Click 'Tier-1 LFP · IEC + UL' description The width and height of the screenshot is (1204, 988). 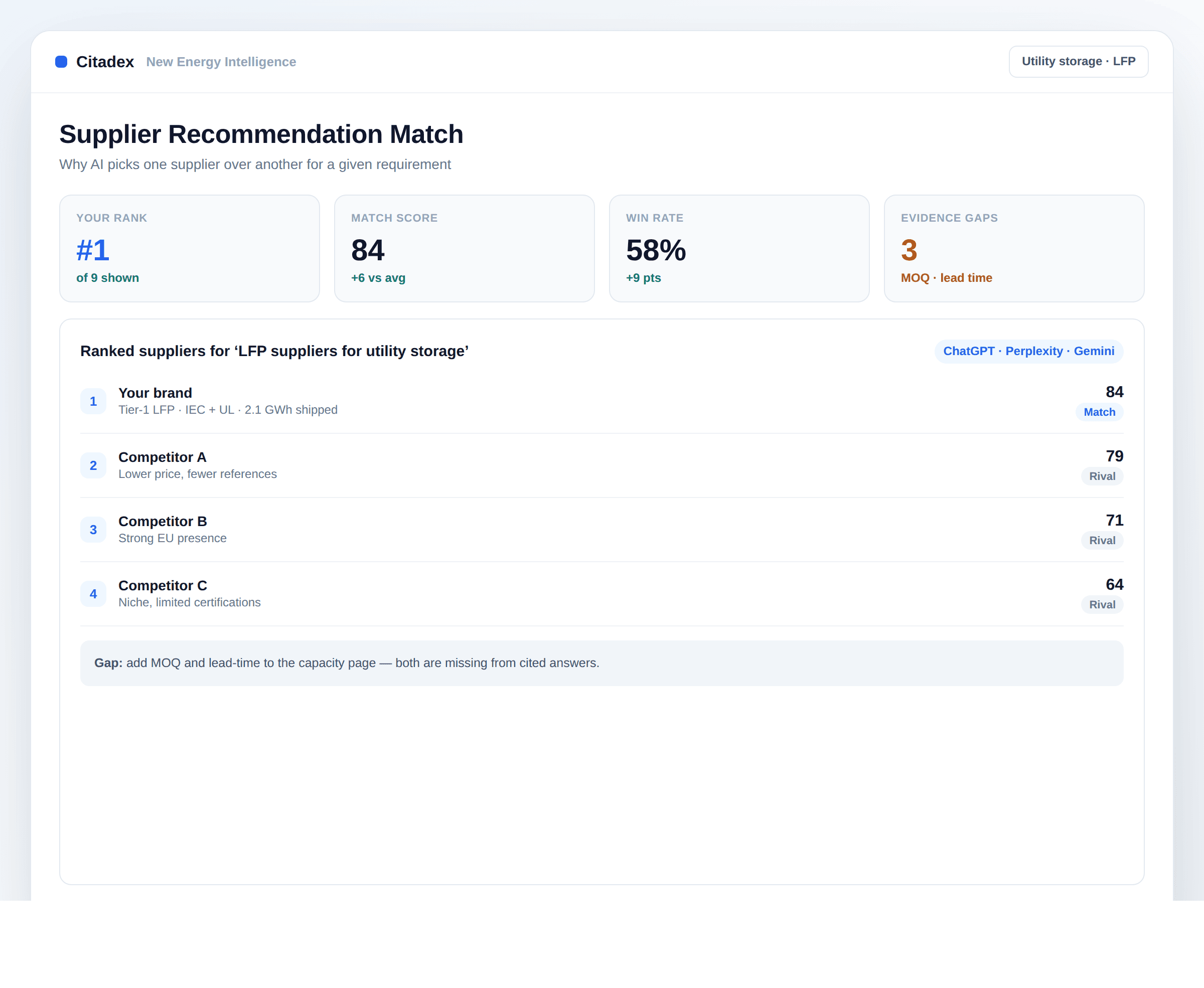(x=228, y=410)
